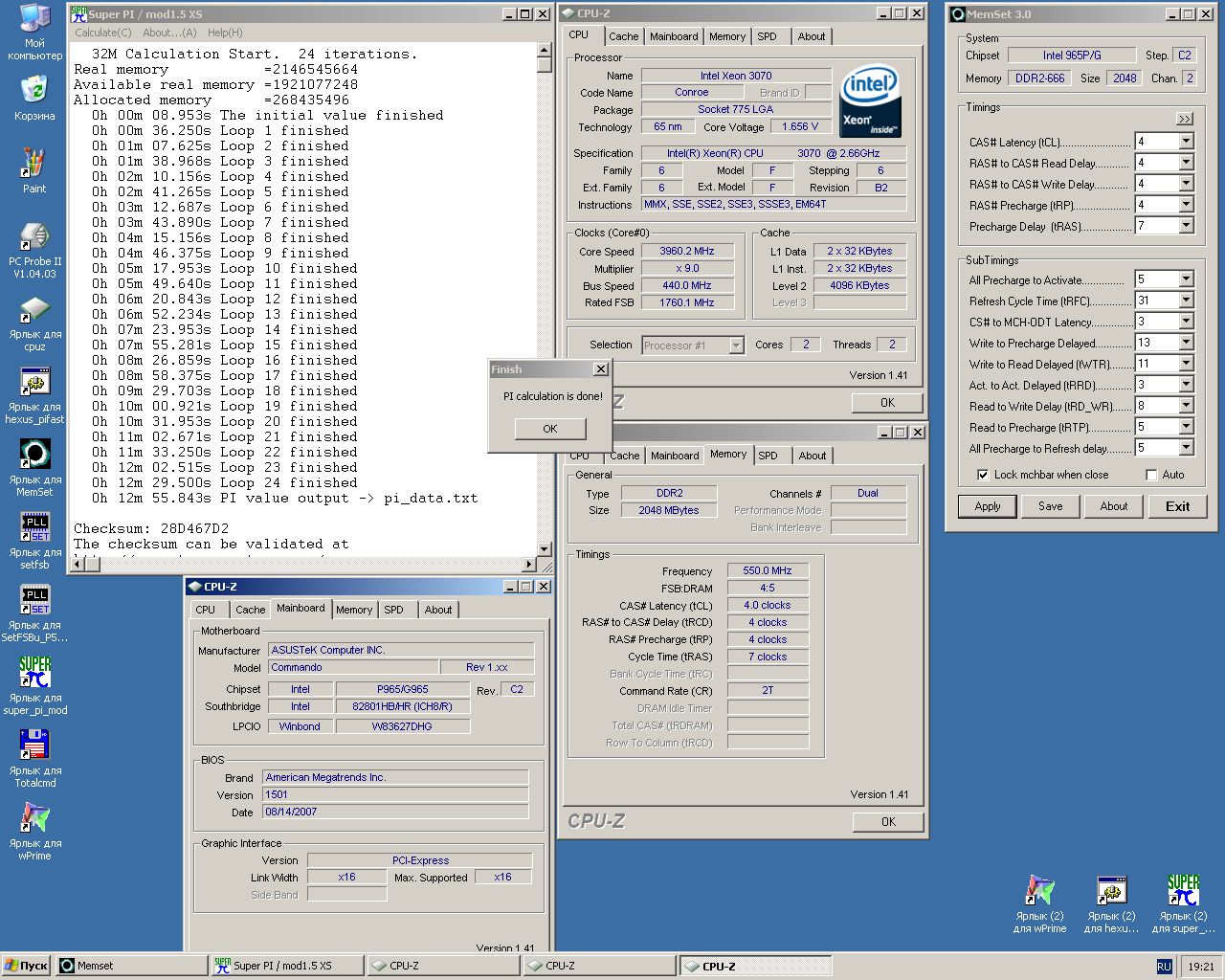1225x980 pixels.
Task: Click the 19:21 taskbar clock
Action: coord(1201,967)
